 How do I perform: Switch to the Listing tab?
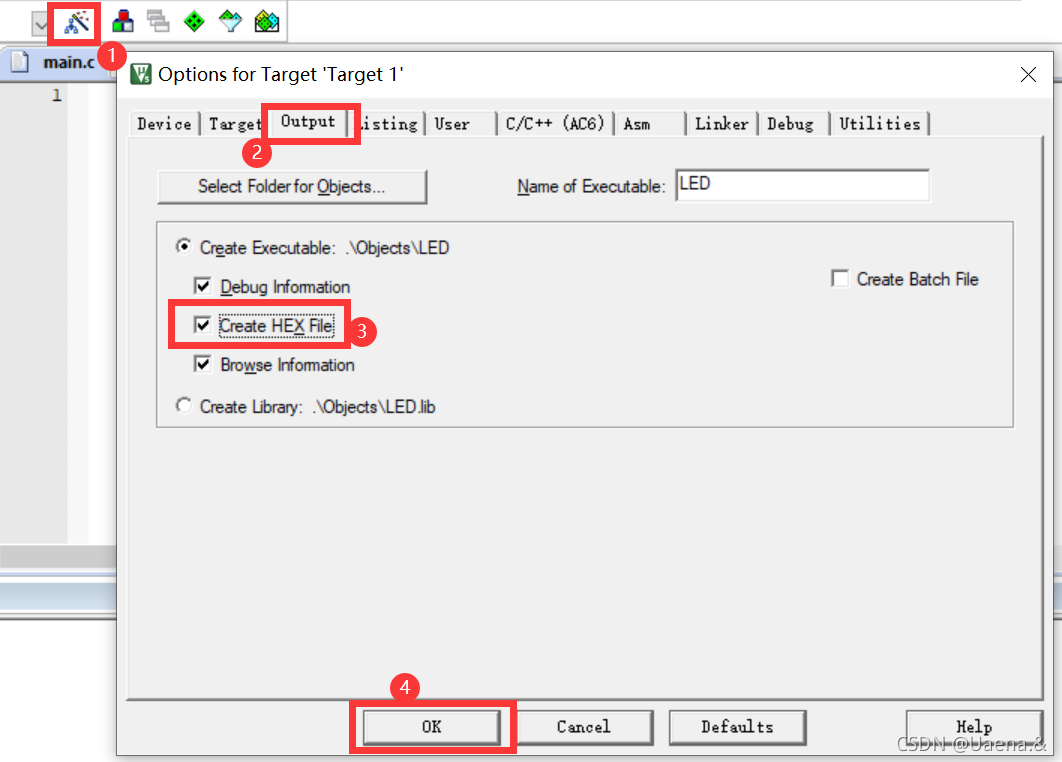[x=389, y=124]
